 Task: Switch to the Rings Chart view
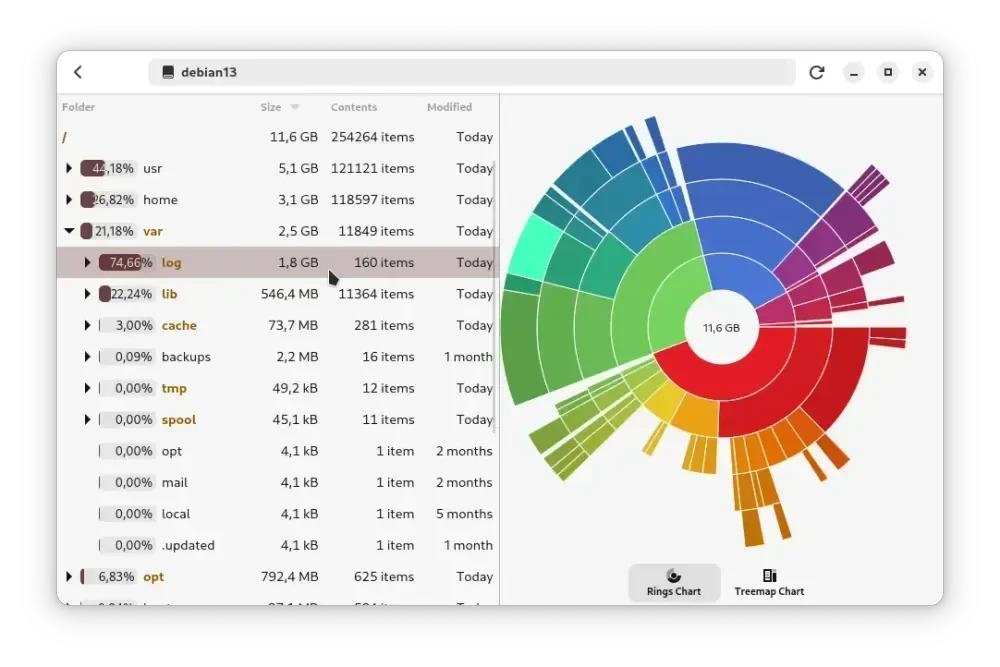[x=673, y=582]
